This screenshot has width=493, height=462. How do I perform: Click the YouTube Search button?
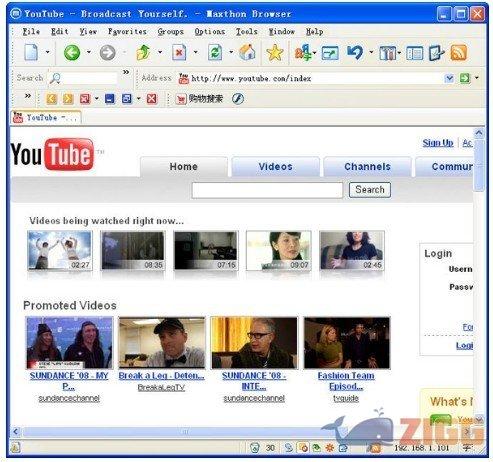pos(370,190)
